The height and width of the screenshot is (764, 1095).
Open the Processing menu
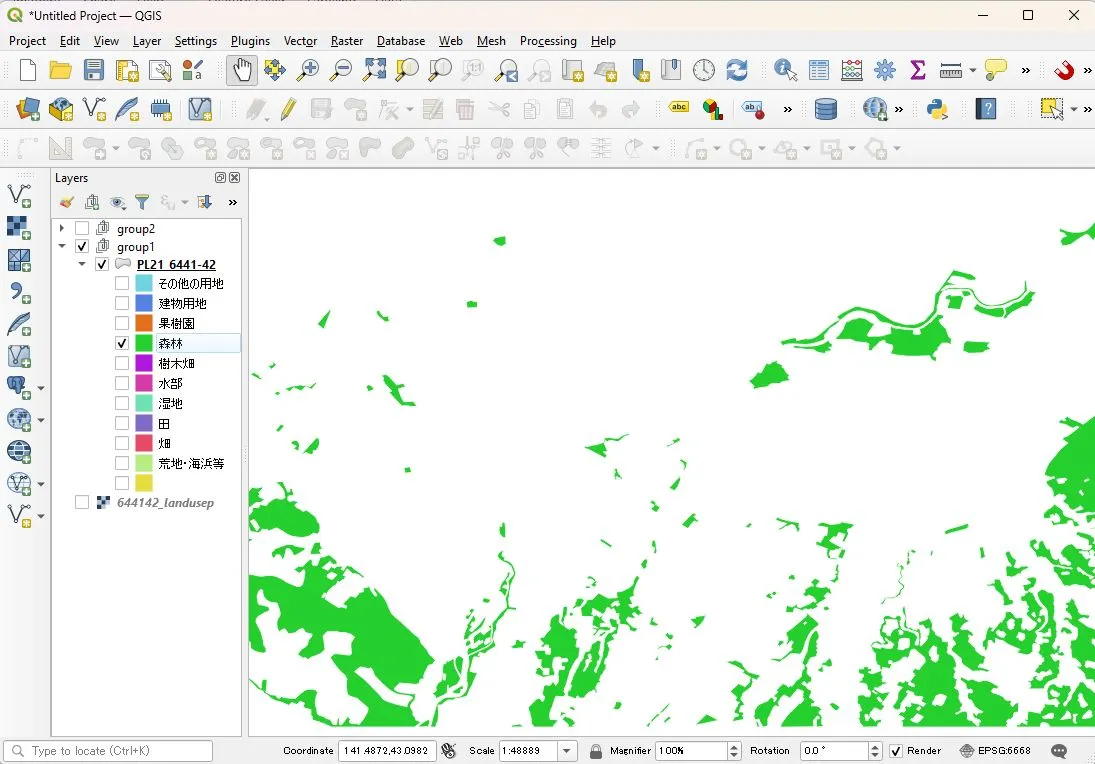[x=548, y=41]
